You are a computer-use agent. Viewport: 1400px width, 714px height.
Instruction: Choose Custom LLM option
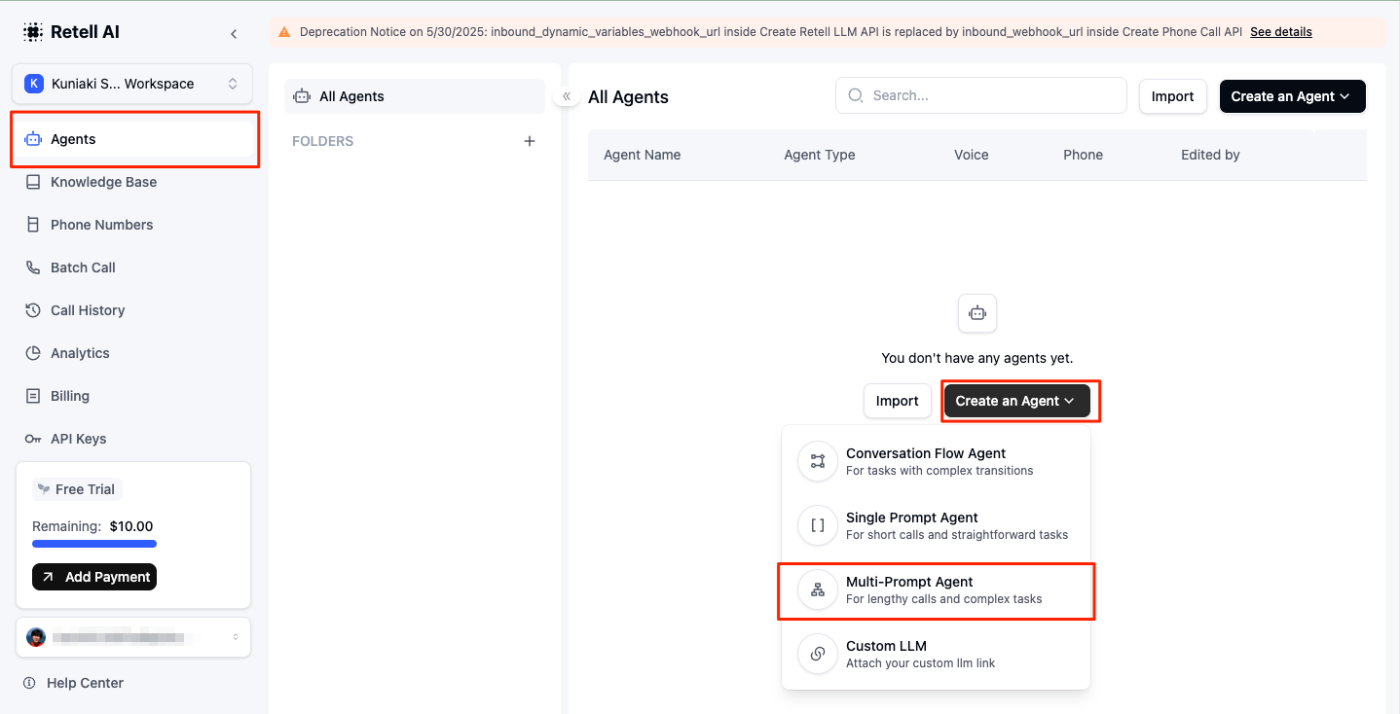tap(936, 654)
